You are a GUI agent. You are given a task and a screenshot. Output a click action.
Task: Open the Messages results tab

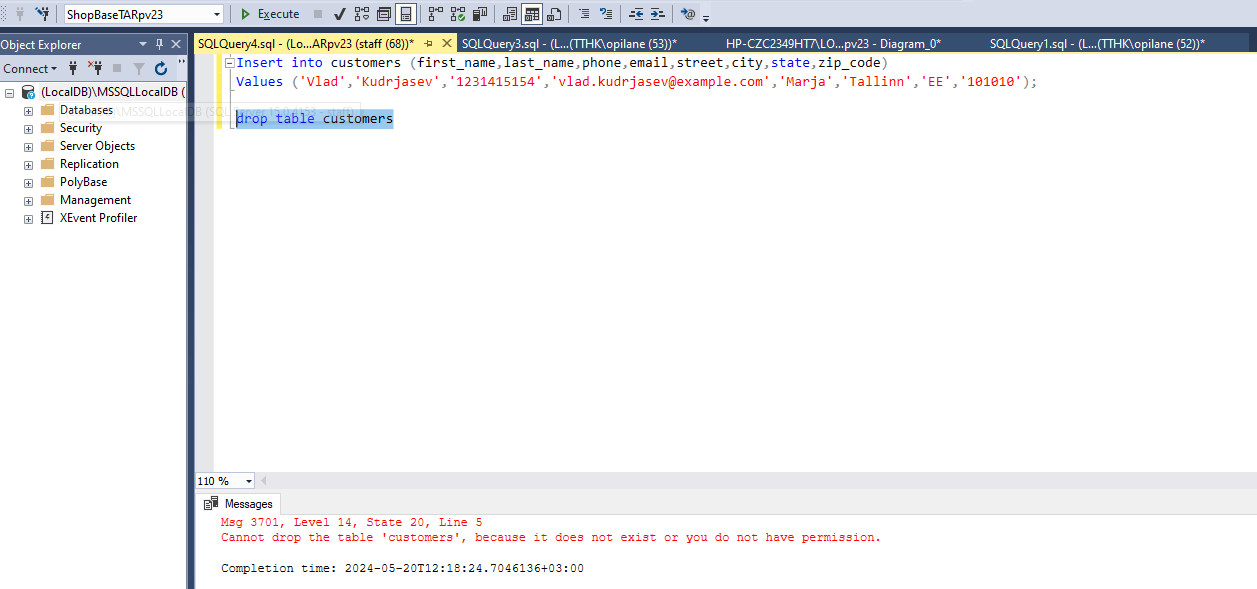click(239, 504)
